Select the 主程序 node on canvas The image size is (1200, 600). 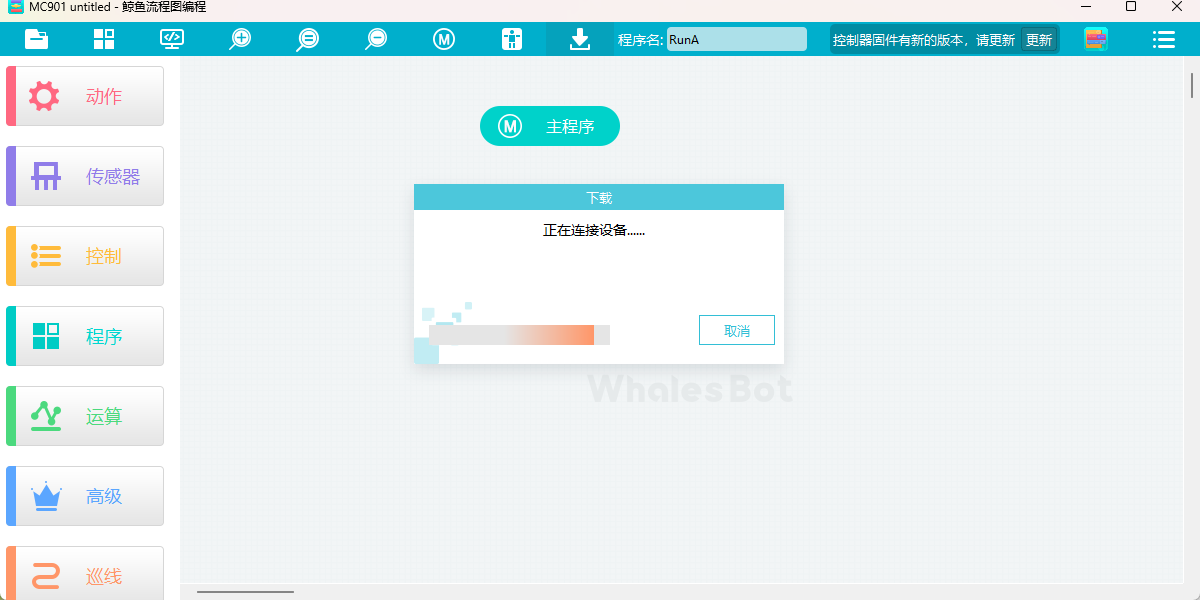(549, 126)
